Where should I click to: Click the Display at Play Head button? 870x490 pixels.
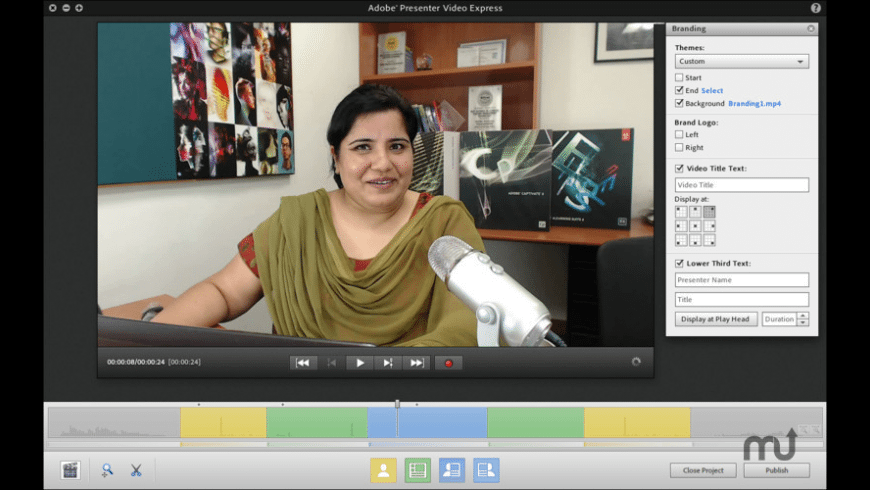coord(715,319)
